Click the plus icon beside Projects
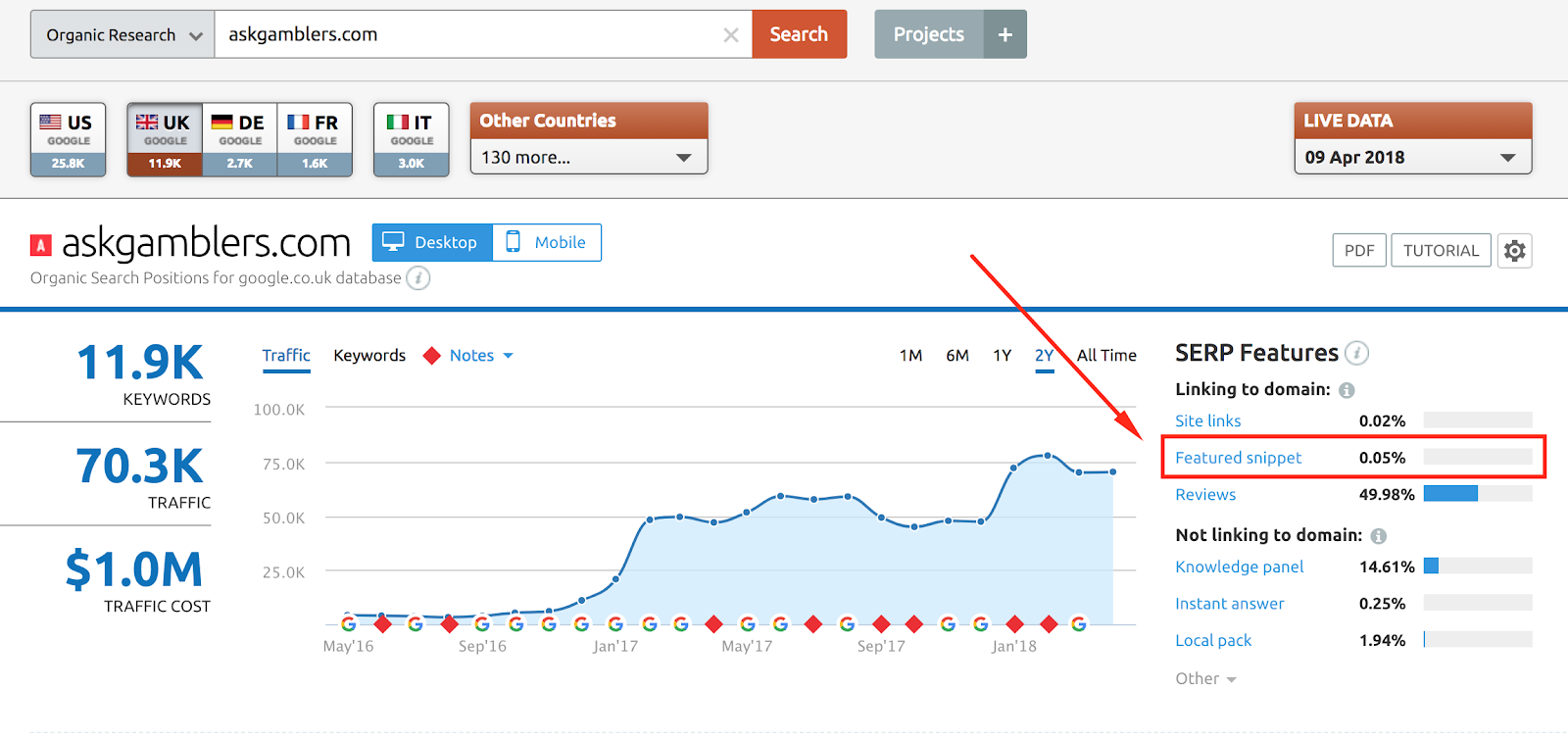The width and height of the screenshot is (1568, 740). pos(1005,34)
